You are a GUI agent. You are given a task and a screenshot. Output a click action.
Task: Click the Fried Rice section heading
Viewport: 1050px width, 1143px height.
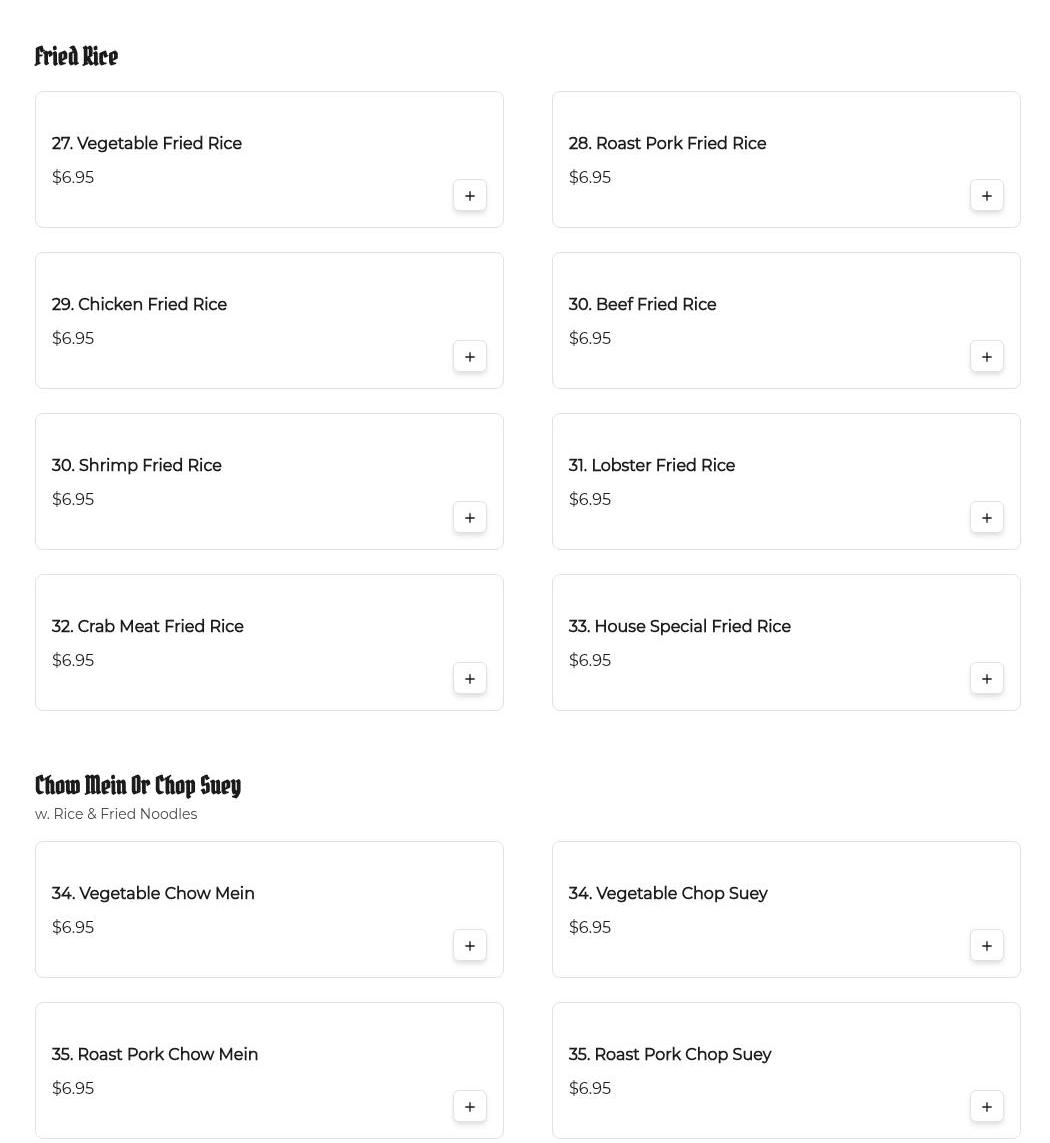coord(76,57)
